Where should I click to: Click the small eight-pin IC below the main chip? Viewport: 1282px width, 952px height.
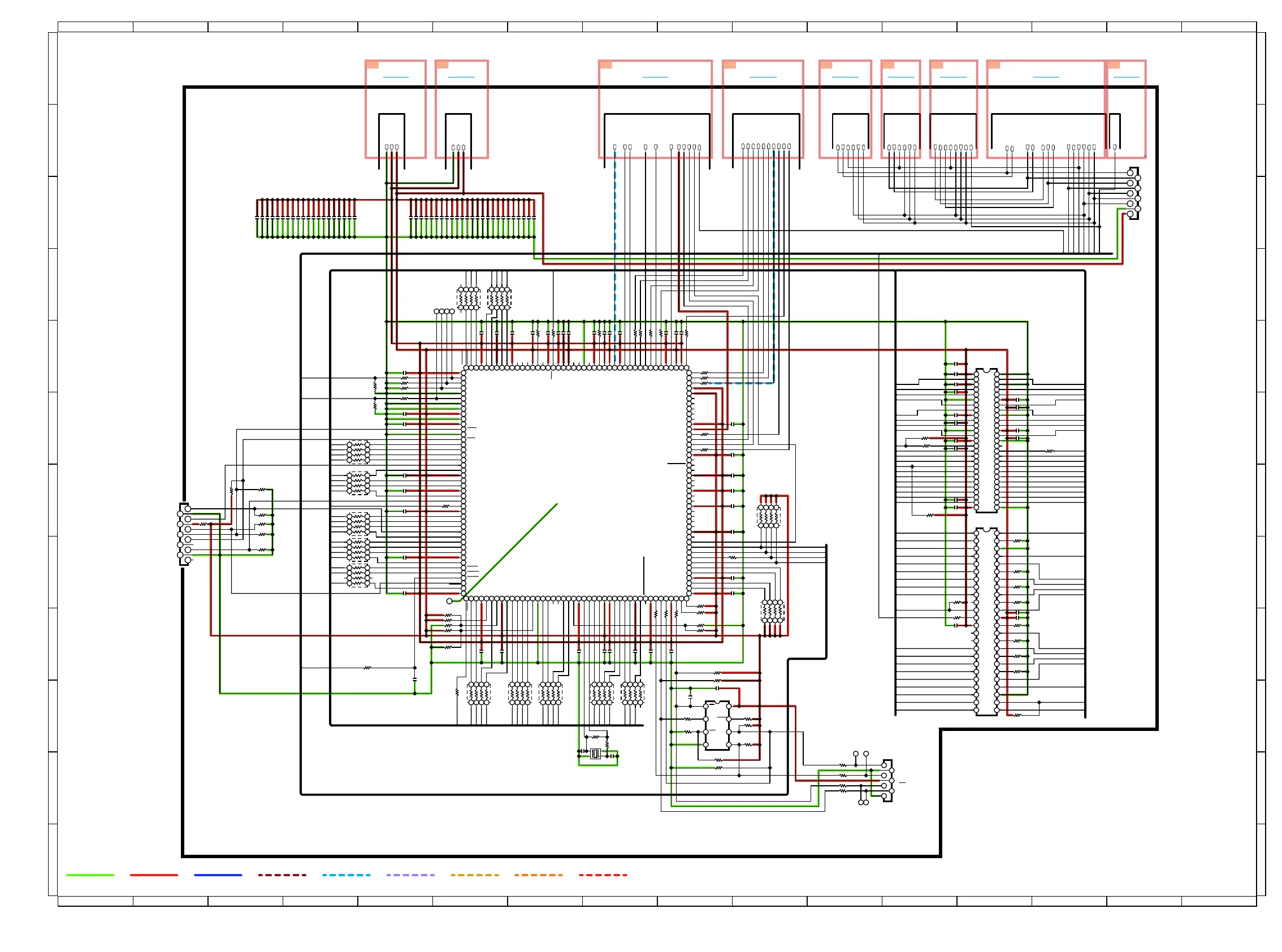tap(717, 725)
